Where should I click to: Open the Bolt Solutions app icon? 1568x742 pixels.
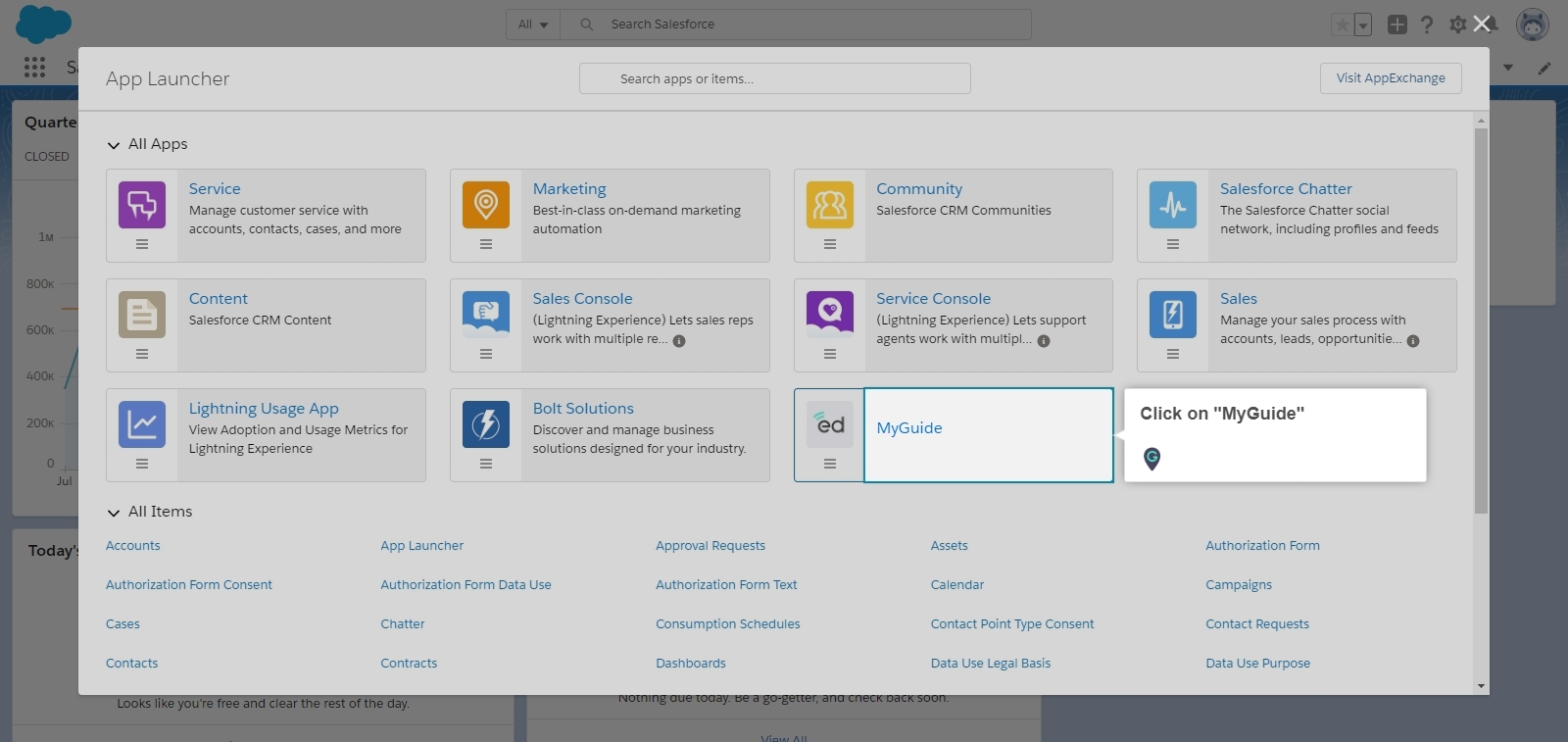point(486,424)
